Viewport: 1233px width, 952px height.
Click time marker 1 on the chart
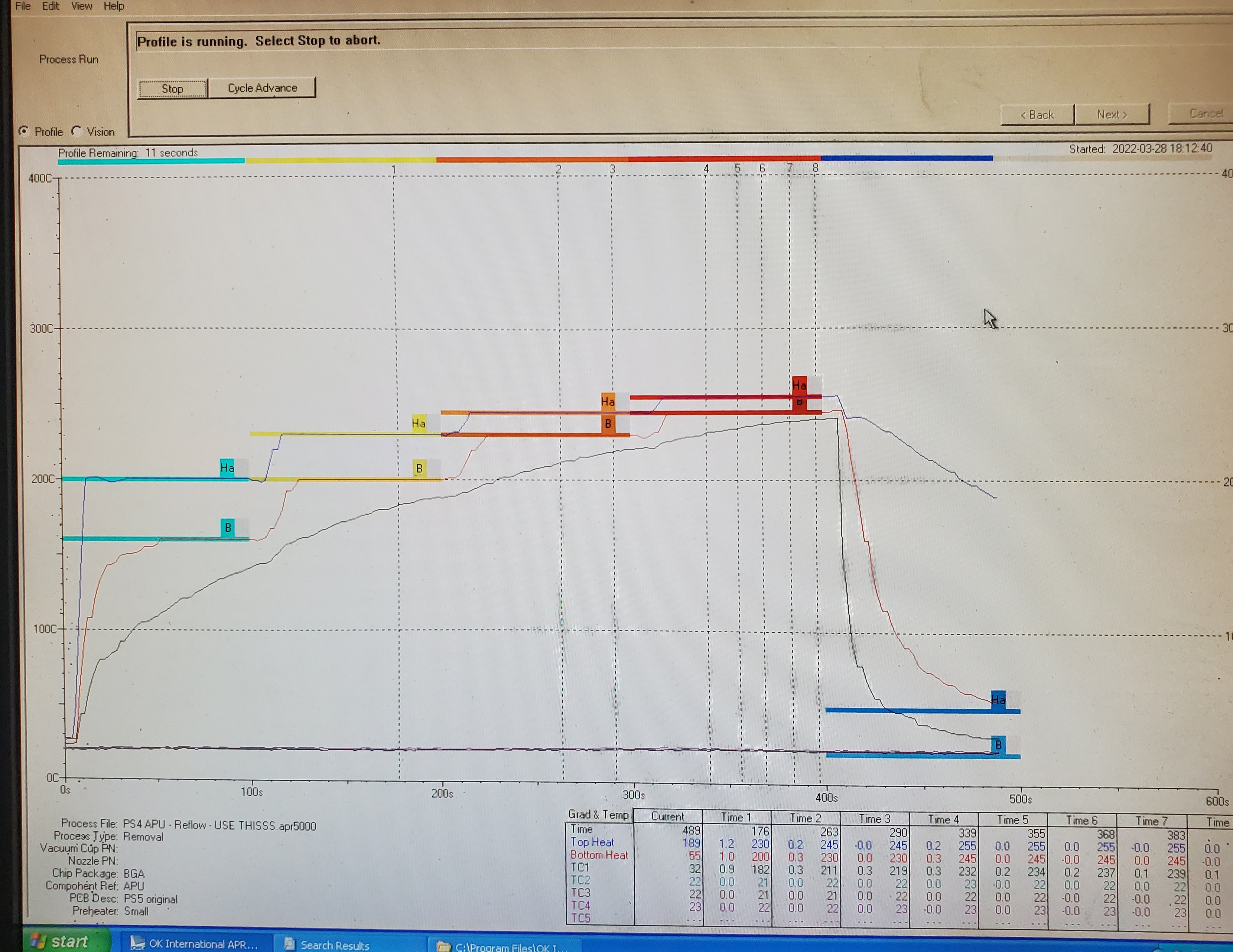point(394,169)
